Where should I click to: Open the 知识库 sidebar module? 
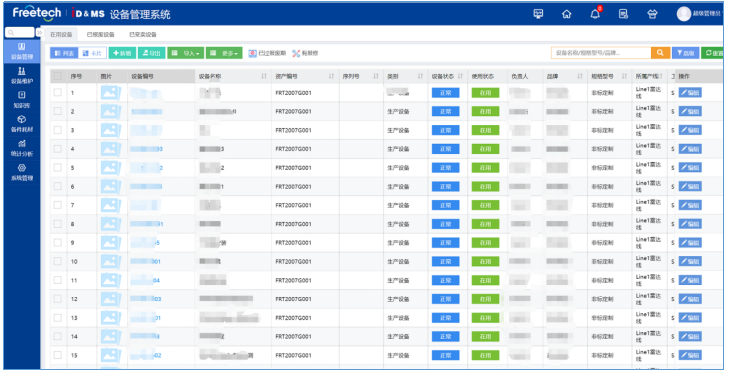(x=22, y=100)
